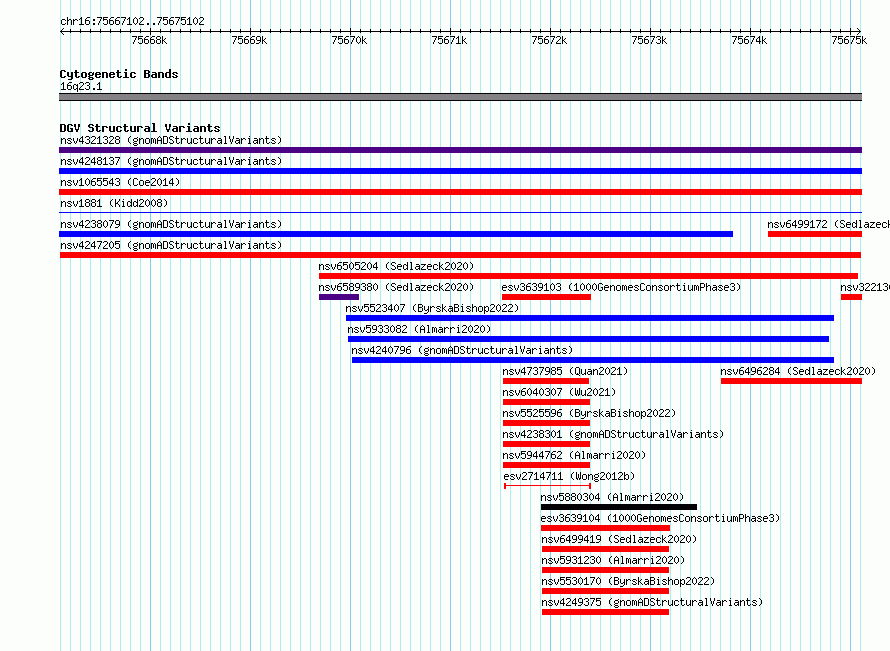Image resolution: width=890 pixels, height=651 pixels.
Task: Open nsv4238301 gnomADStructuralVariants label
Action: [x=614, y=434]
